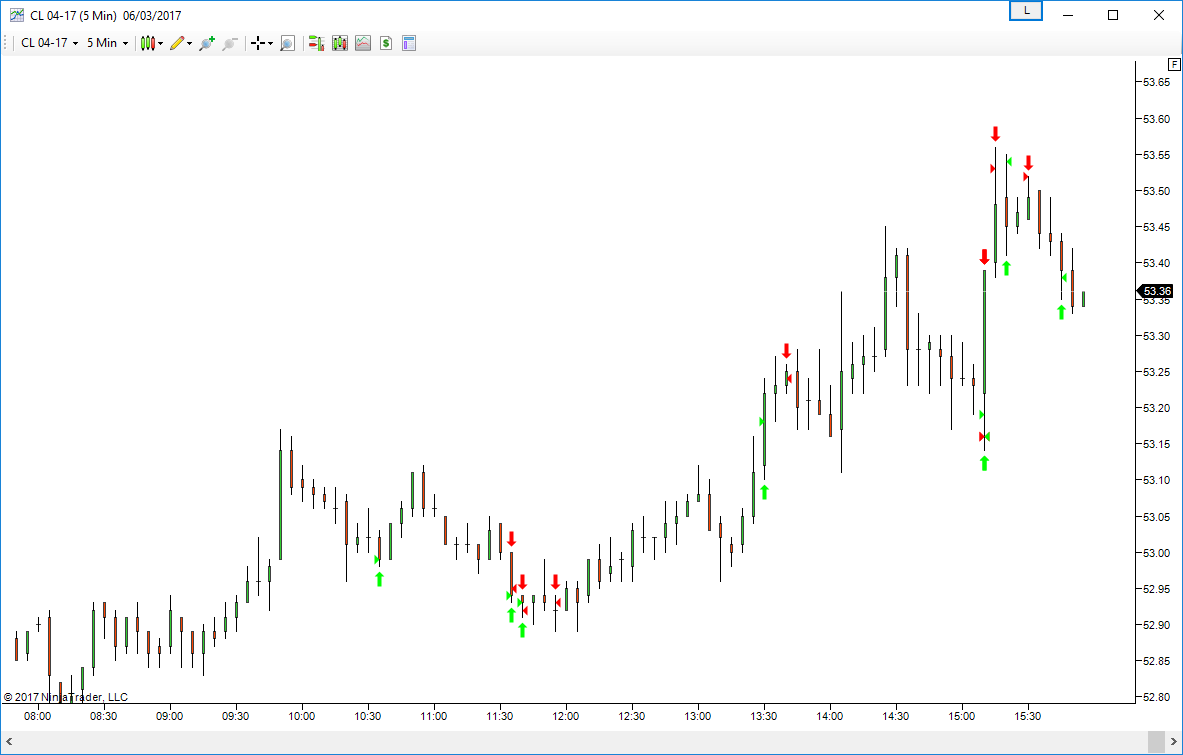Close the chart window

pos(1160,14)
